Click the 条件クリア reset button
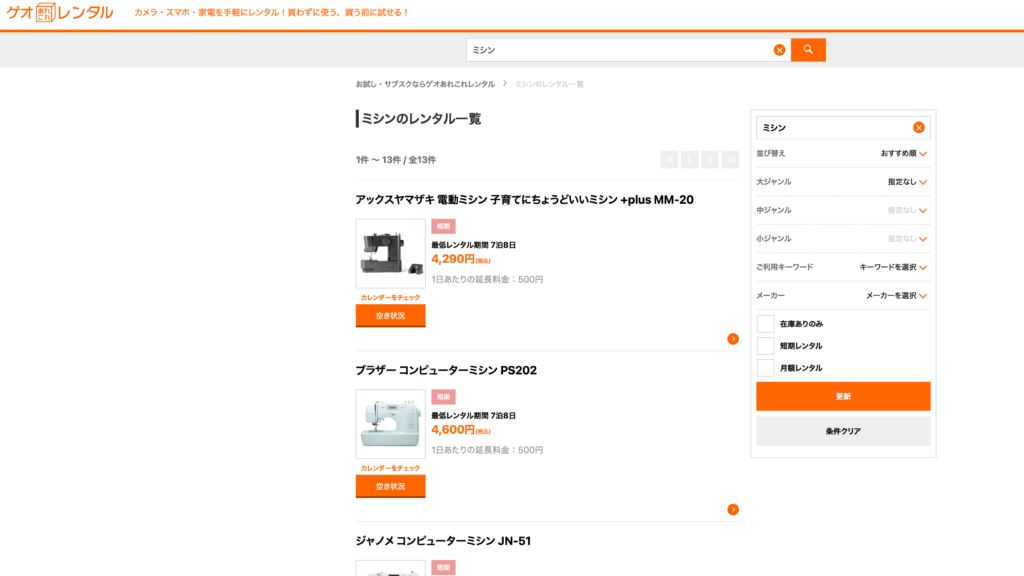The height and width of the screenshot is (576, 1024). click(x=843, y=431)
